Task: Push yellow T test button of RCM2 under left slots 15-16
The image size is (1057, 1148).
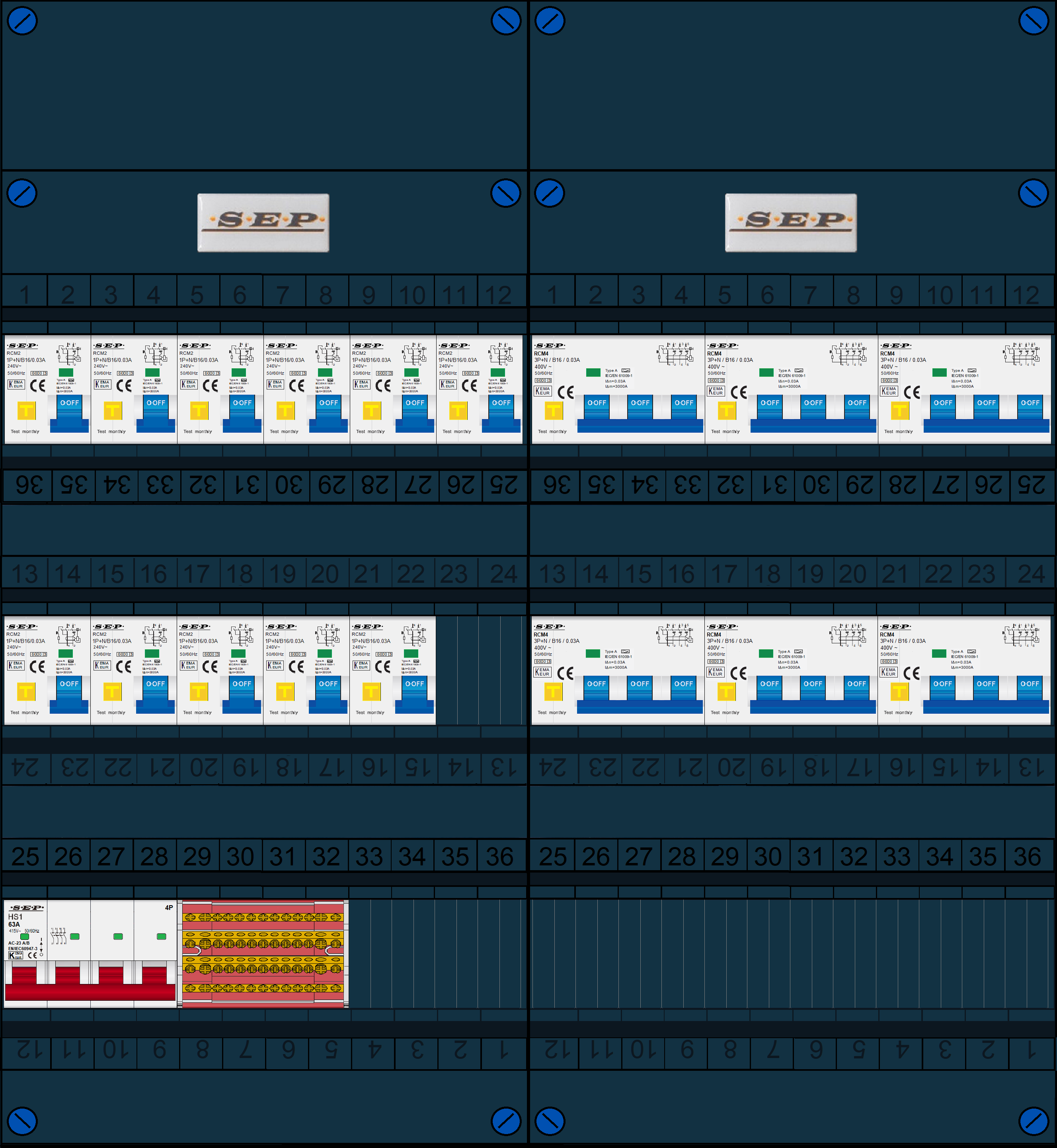Action: click(112, 691)
